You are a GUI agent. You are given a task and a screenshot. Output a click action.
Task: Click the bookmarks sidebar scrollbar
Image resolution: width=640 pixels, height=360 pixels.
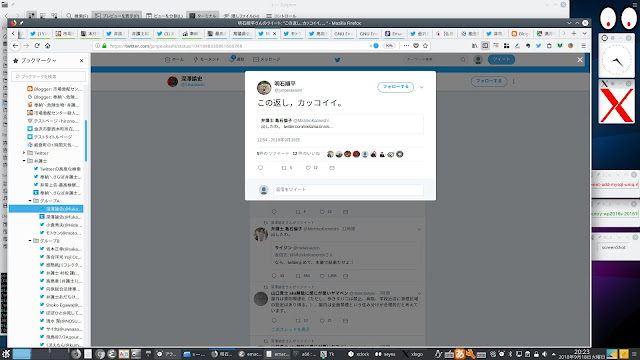click(x=86, y=140)
